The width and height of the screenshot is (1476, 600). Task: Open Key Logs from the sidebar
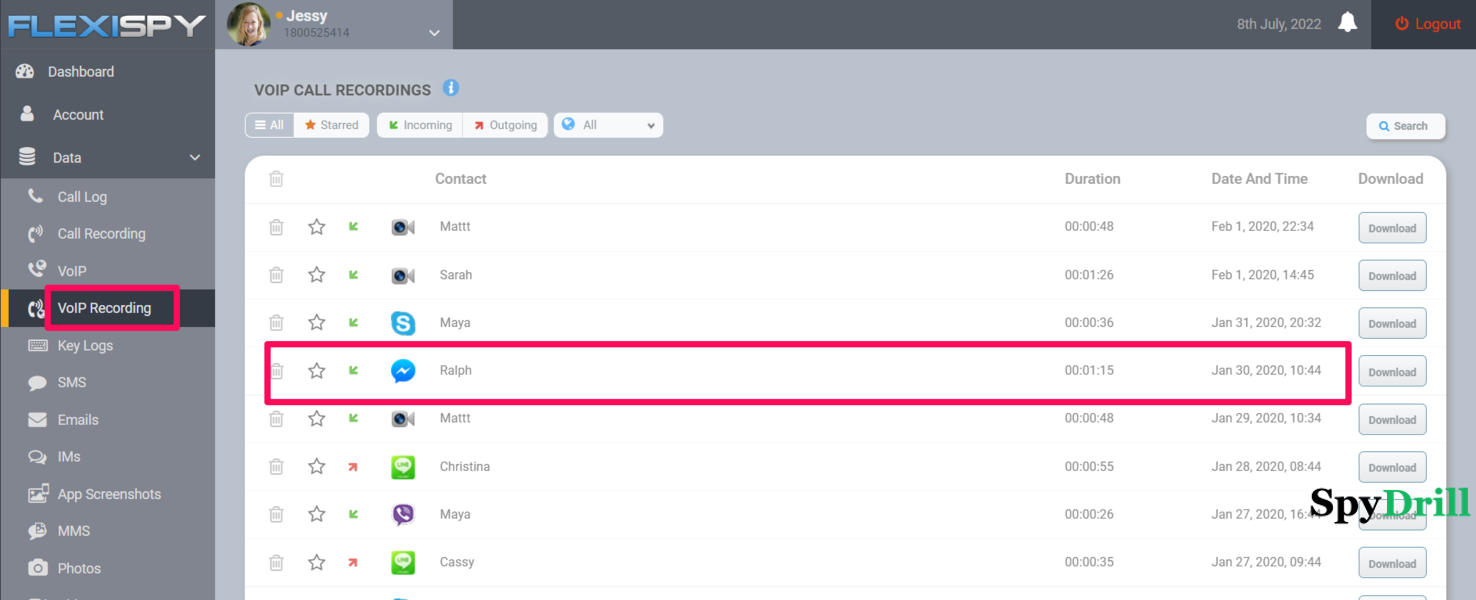coord(85,346)
